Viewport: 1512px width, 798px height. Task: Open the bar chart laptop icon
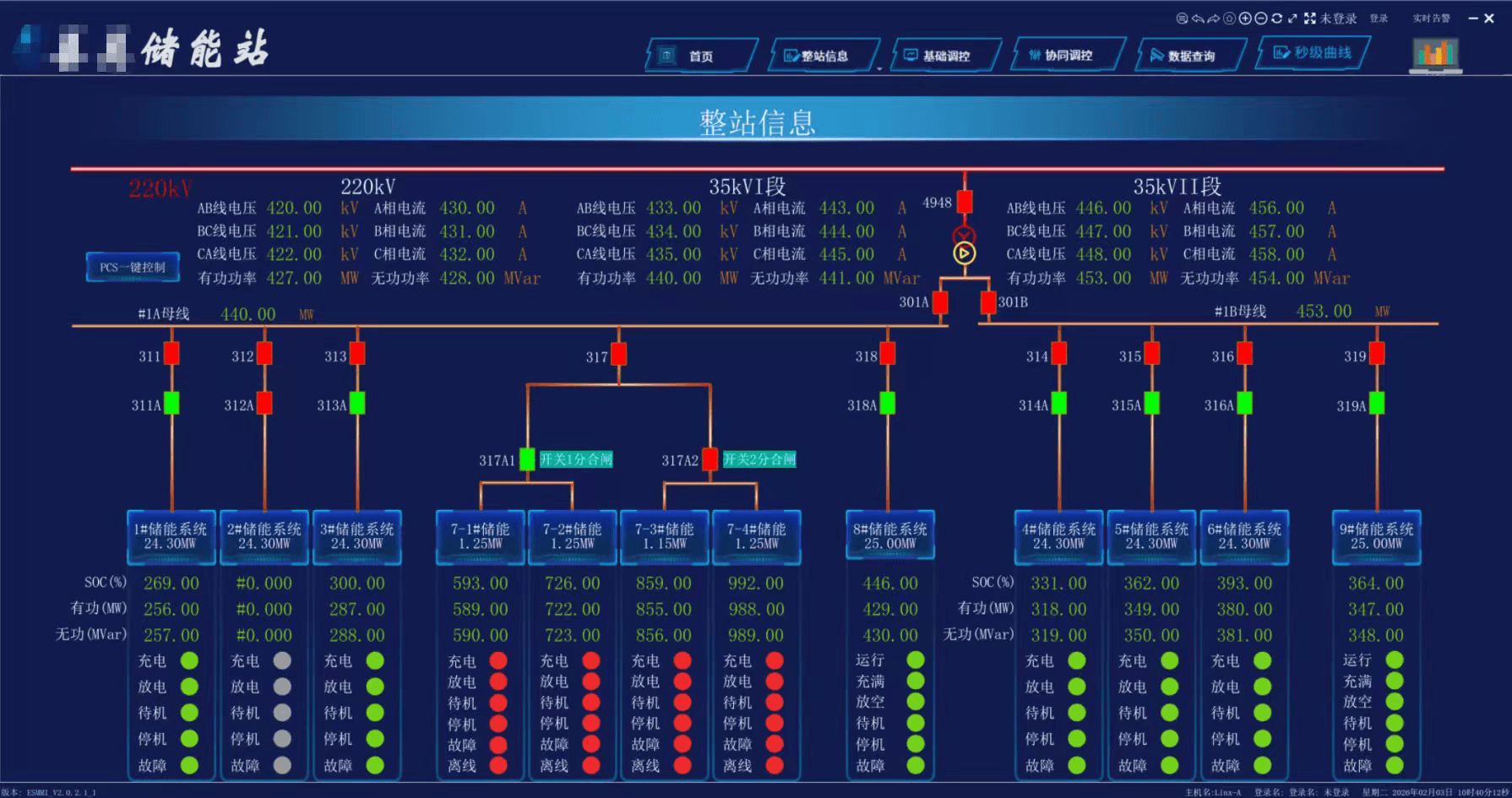1436,56
